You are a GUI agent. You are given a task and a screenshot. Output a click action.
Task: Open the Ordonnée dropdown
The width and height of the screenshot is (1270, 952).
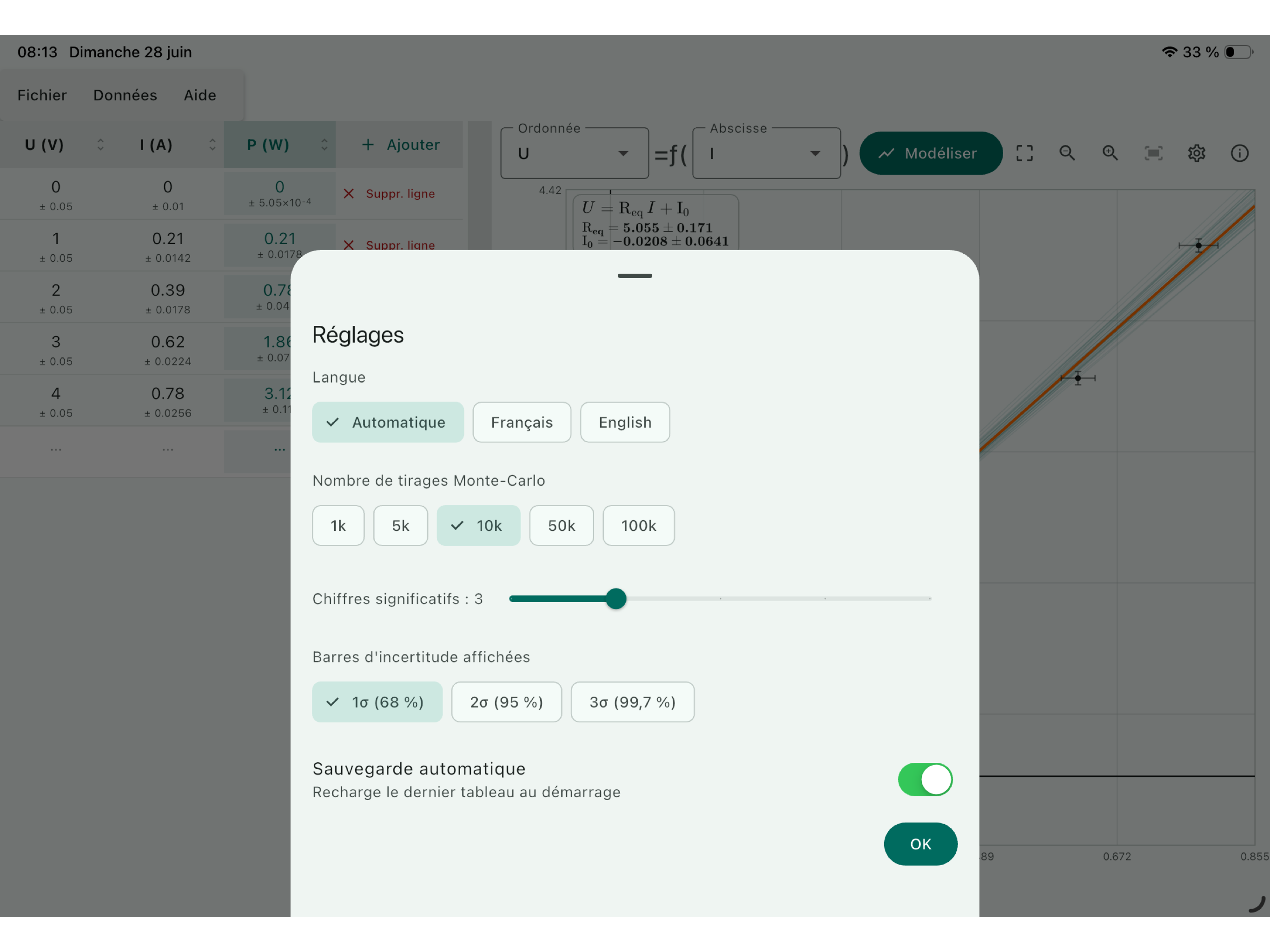point(574,153)
